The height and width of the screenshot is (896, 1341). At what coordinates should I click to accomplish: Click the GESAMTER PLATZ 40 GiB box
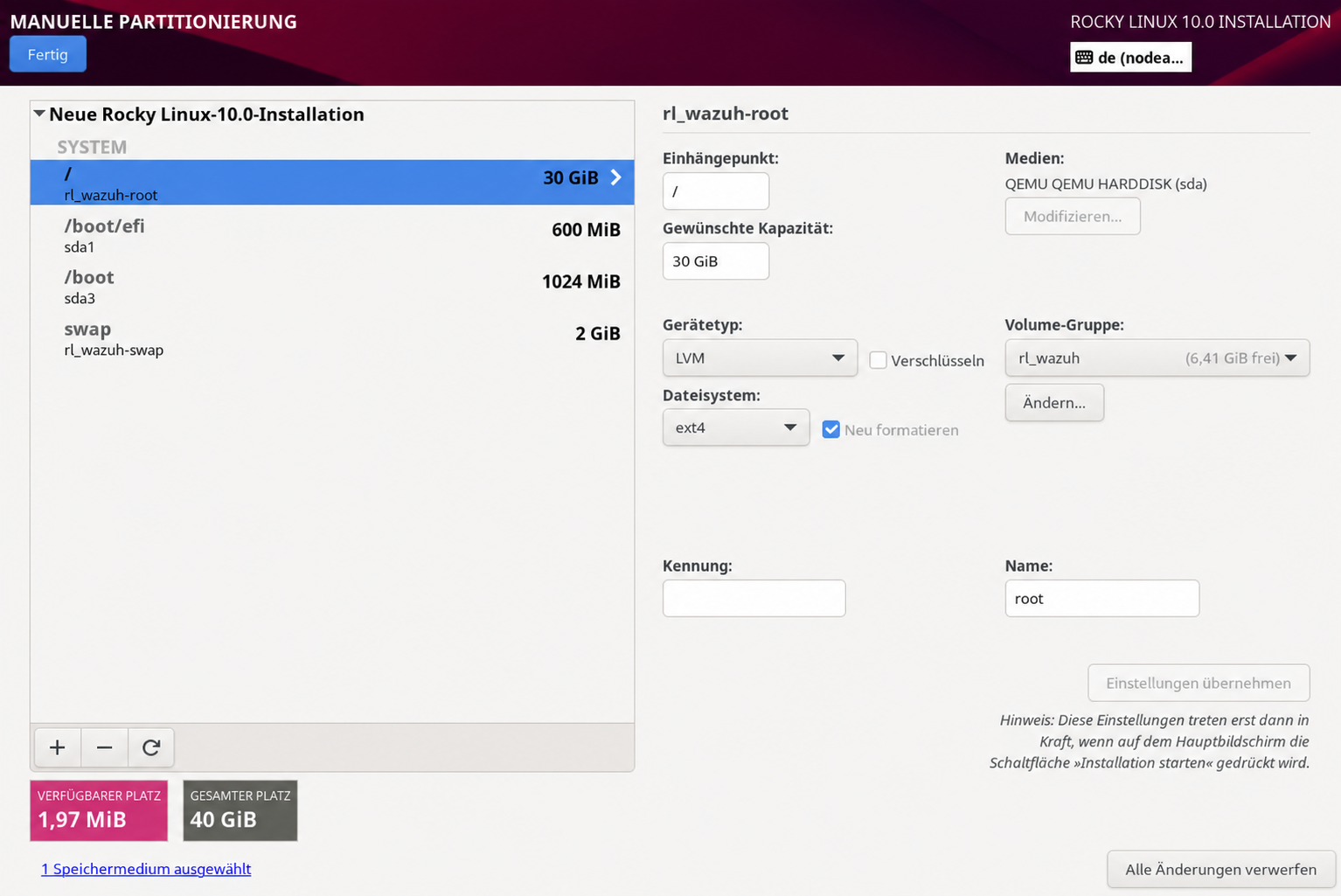point(240,810)
